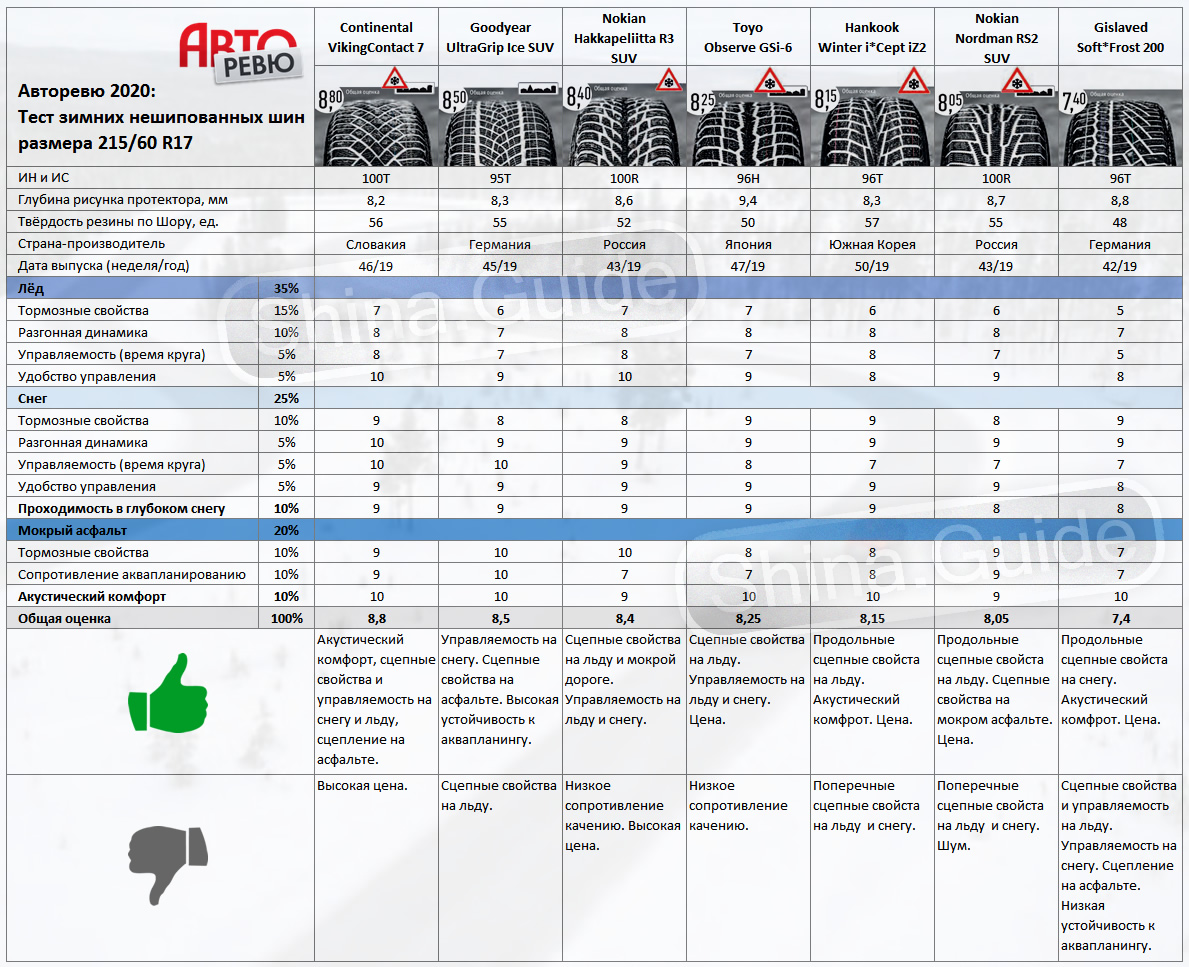The width and height of the screenshot is (1189, 967).
Task: Open the Toyo Observe GSi-6 tire photo
Action: [x=748, y=116]
